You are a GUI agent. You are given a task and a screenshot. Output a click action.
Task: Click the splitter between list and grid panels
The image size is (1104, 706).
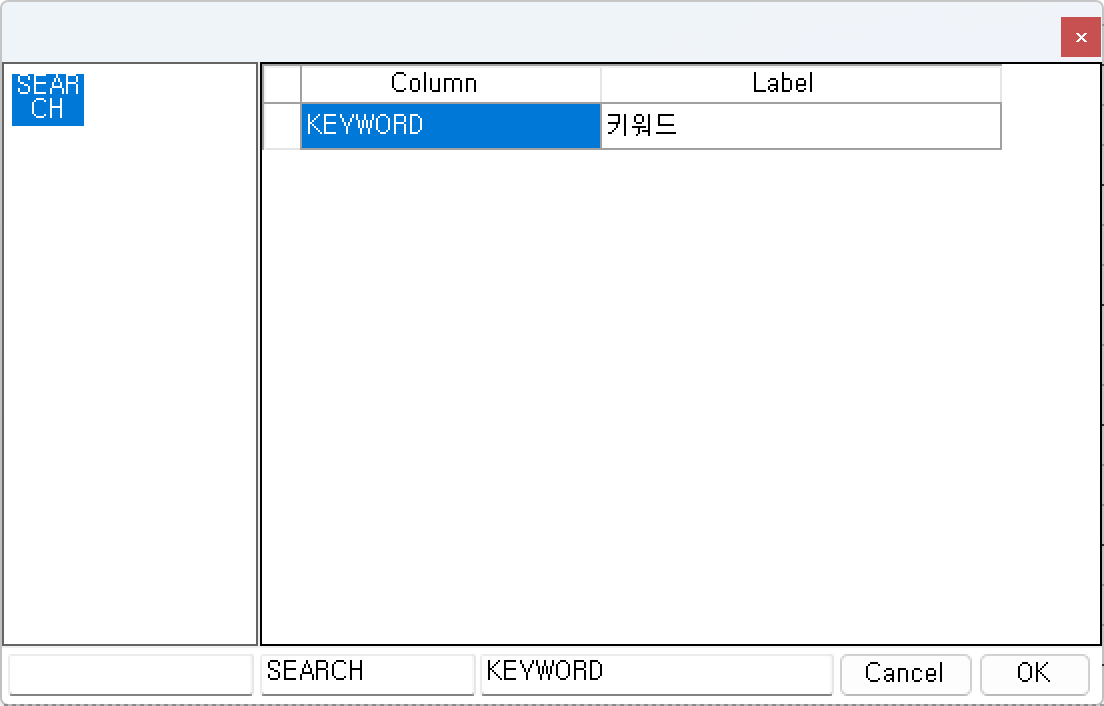click(x=259, y=353)
